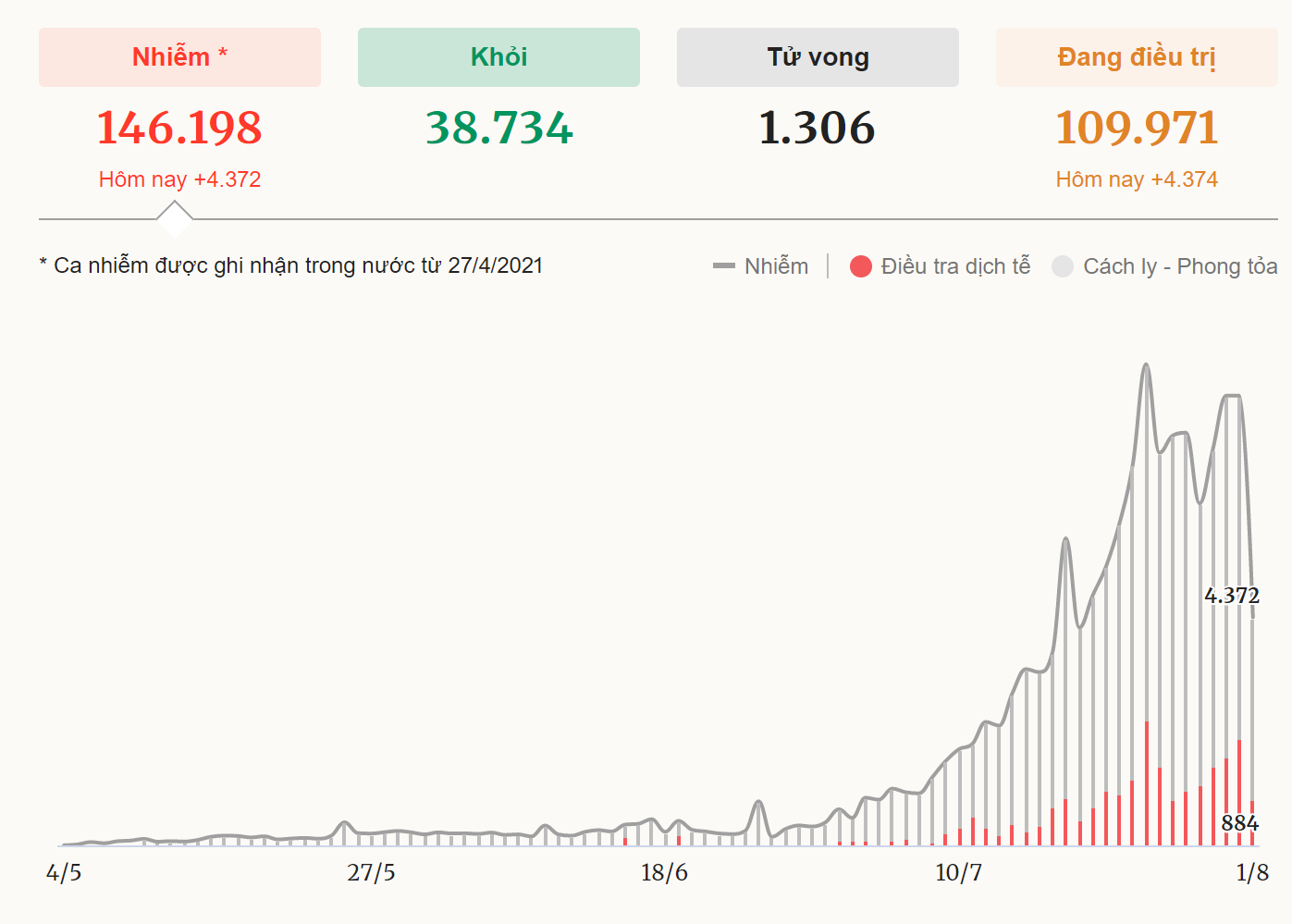Click the red Điều tra dịch tễ dot
The image size is (1292, 924).
tap(861, 266)
